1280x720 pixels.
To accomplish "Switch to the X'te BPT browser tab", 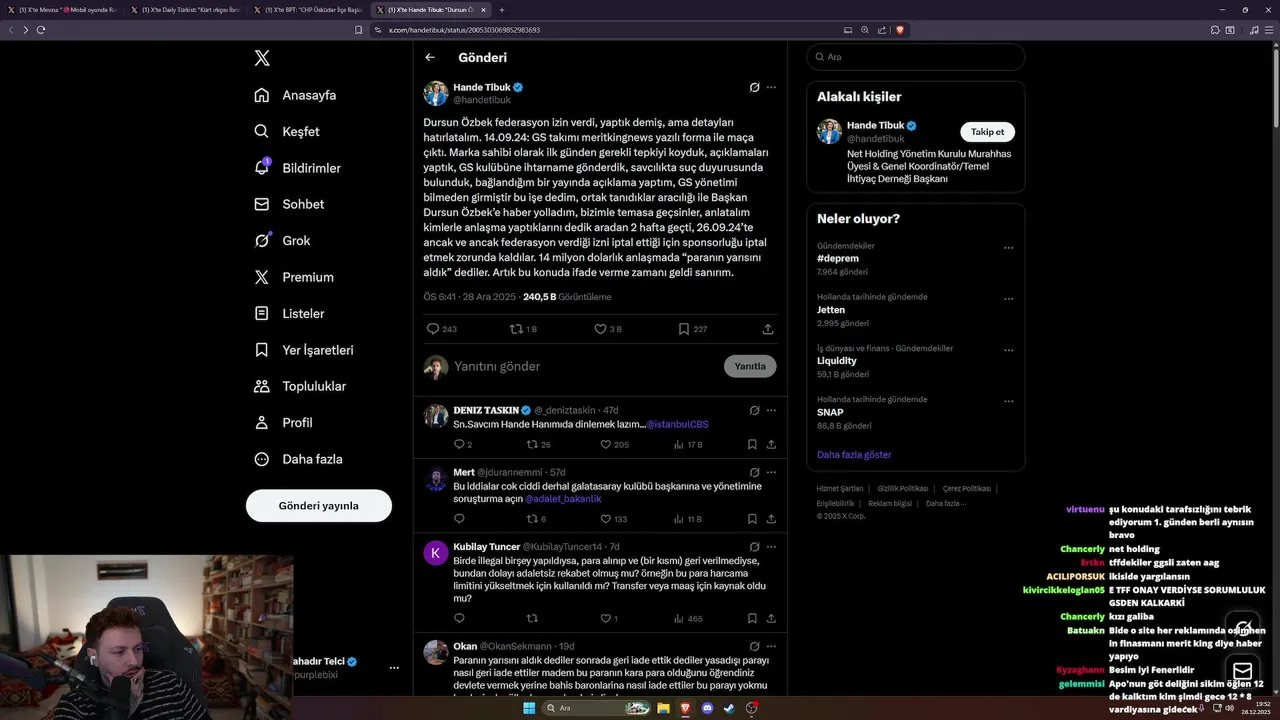I will pos(308,10).
